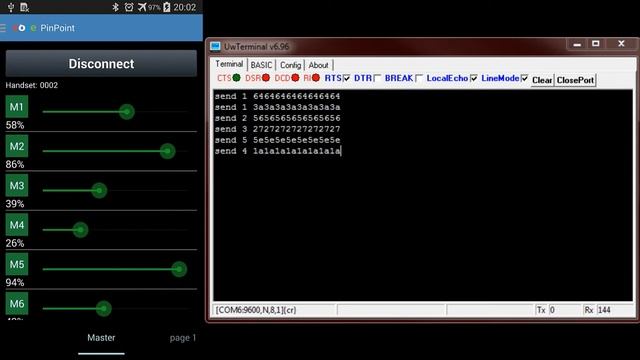Click the ClosePort button
Screen dimensions: 640x360
[x=575, y=80]
